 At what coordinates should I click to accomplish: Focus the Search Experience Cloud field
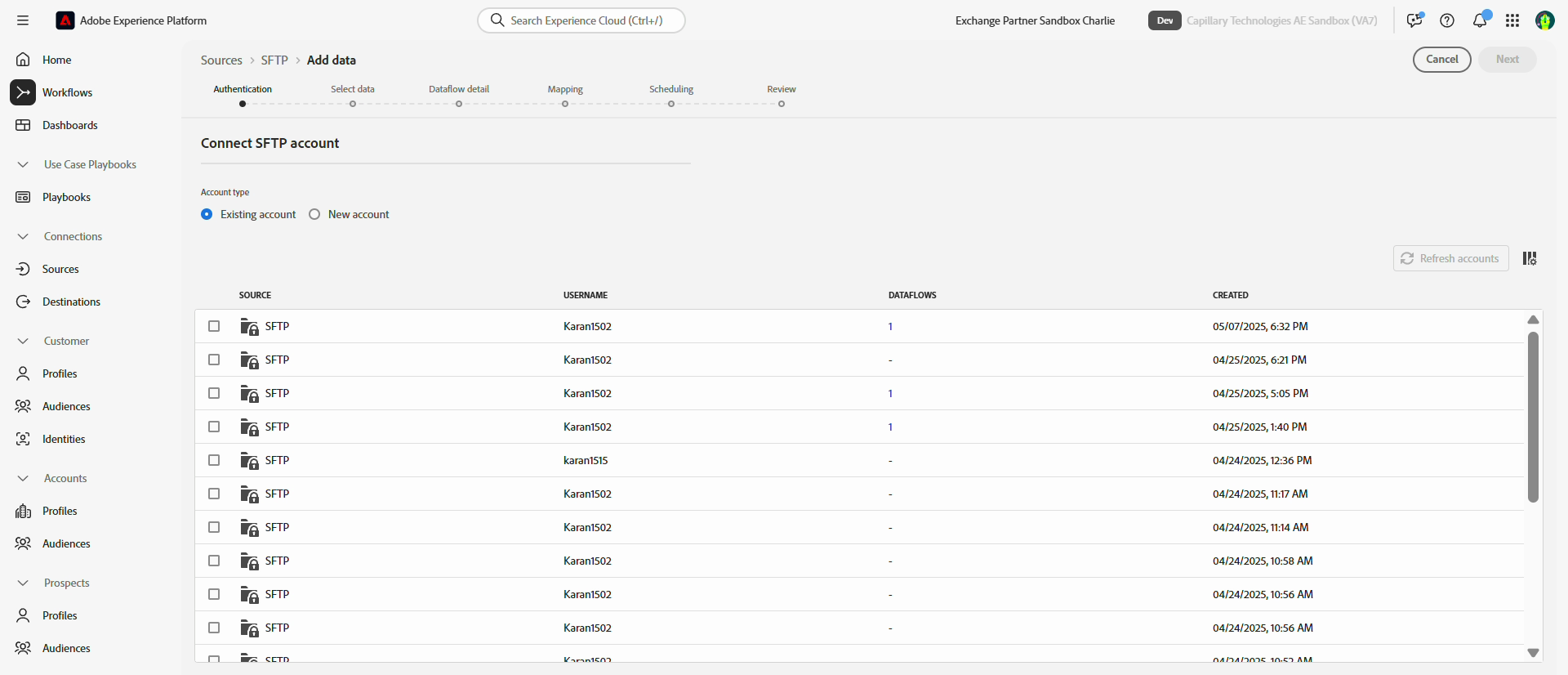(581, 20)
